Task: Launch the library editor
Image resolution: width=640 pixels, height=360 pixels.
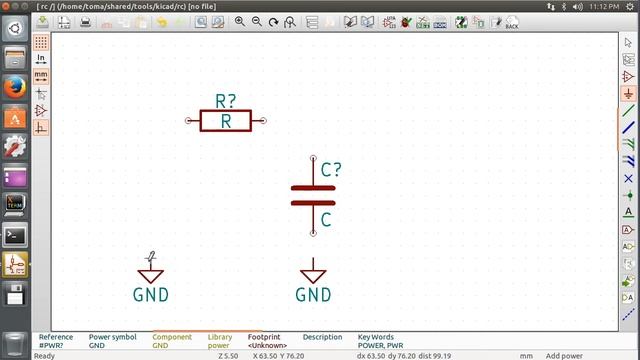Action: 350,22
